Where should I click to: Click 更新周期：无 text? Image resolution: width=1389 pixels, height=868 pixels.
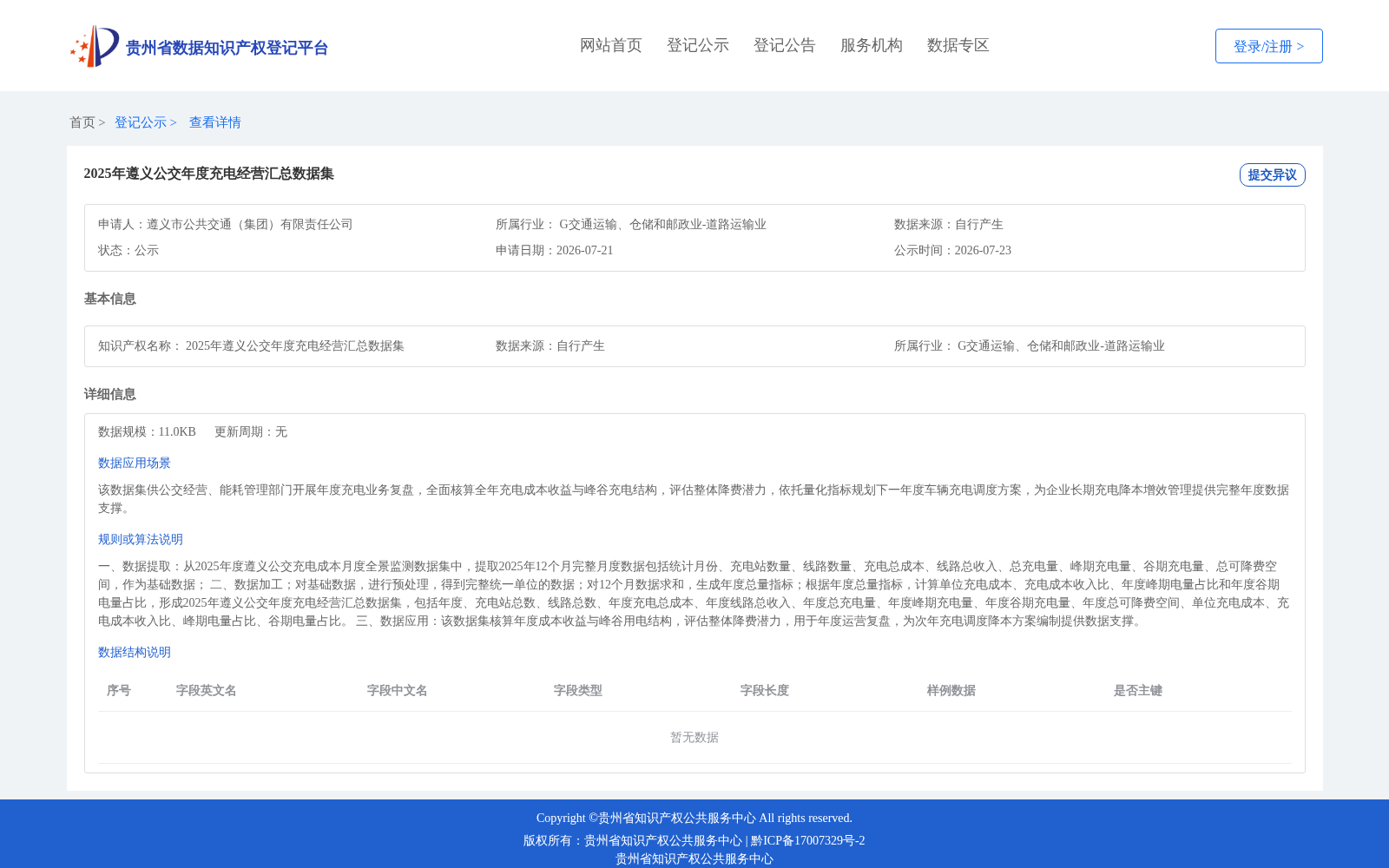(x=251, y=431)
